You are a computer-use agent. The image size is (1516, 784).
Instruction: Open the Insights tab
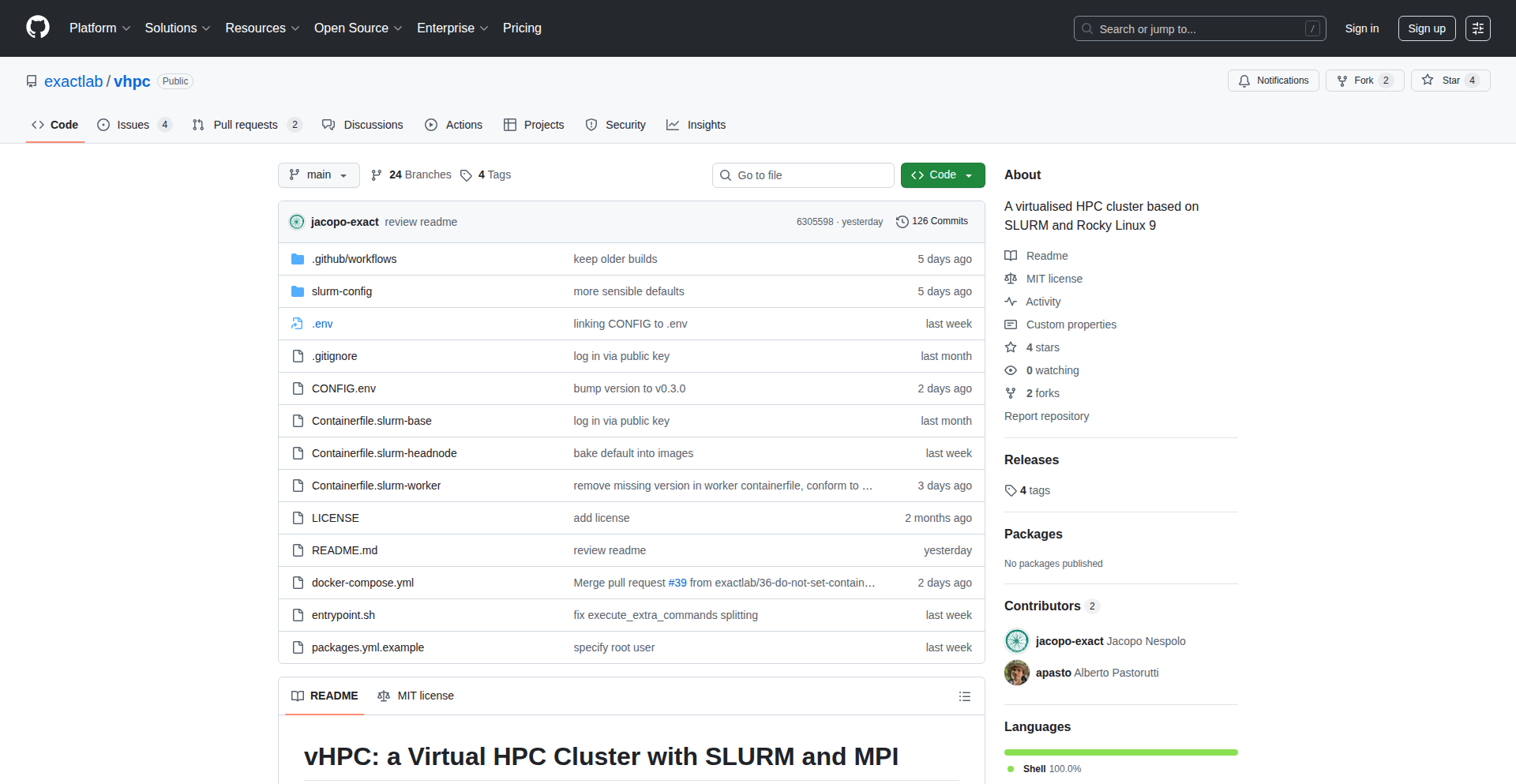(x=696, y=125)
